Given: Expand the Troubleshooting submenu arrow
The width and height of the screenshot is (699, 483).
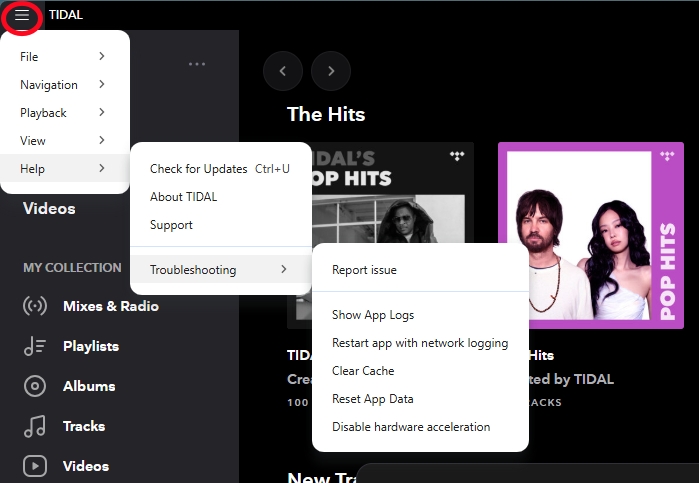Looking at the screenshot, I should point(284,269).
